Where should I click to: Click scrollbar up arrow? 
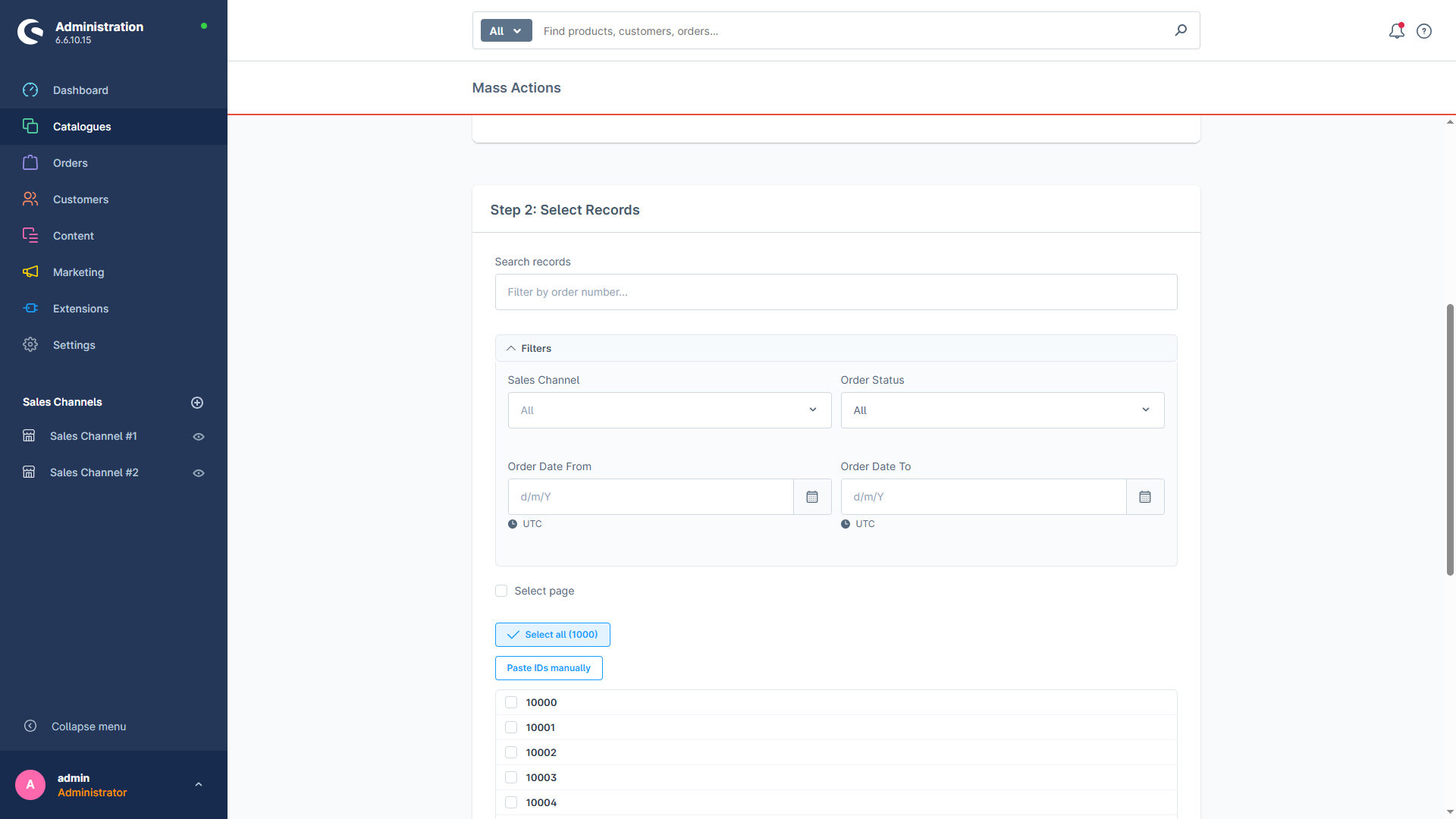[x=1450, y=122]
